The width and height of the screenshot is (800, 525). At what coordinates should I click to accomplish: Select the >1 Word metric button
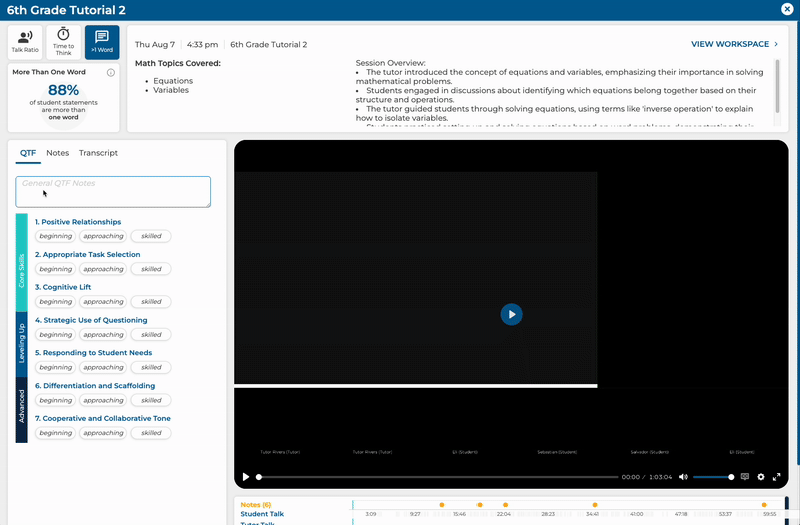[102, 42]
